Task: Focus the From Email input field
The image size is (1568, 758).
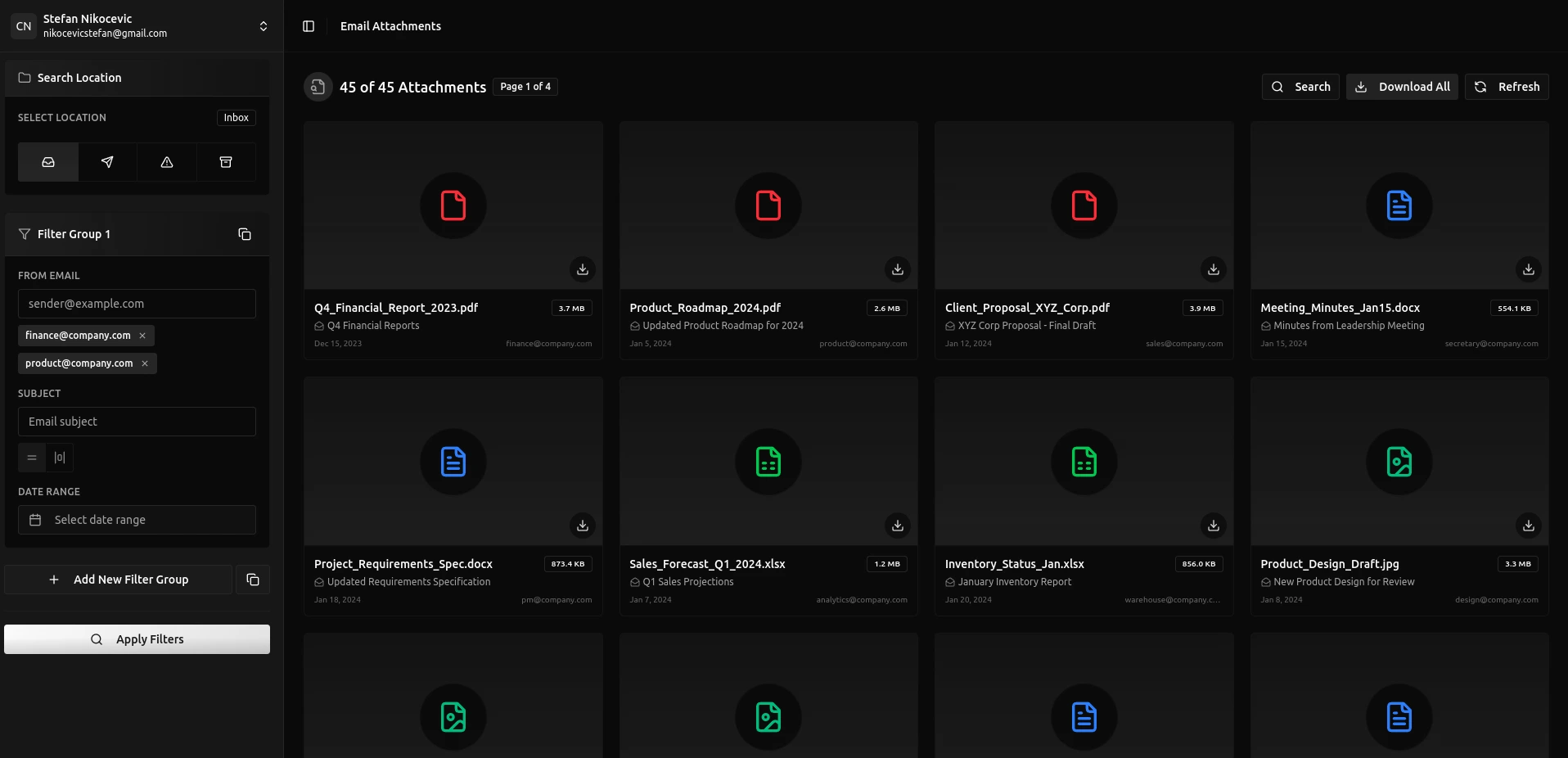Action: click(x=137, y=304)
